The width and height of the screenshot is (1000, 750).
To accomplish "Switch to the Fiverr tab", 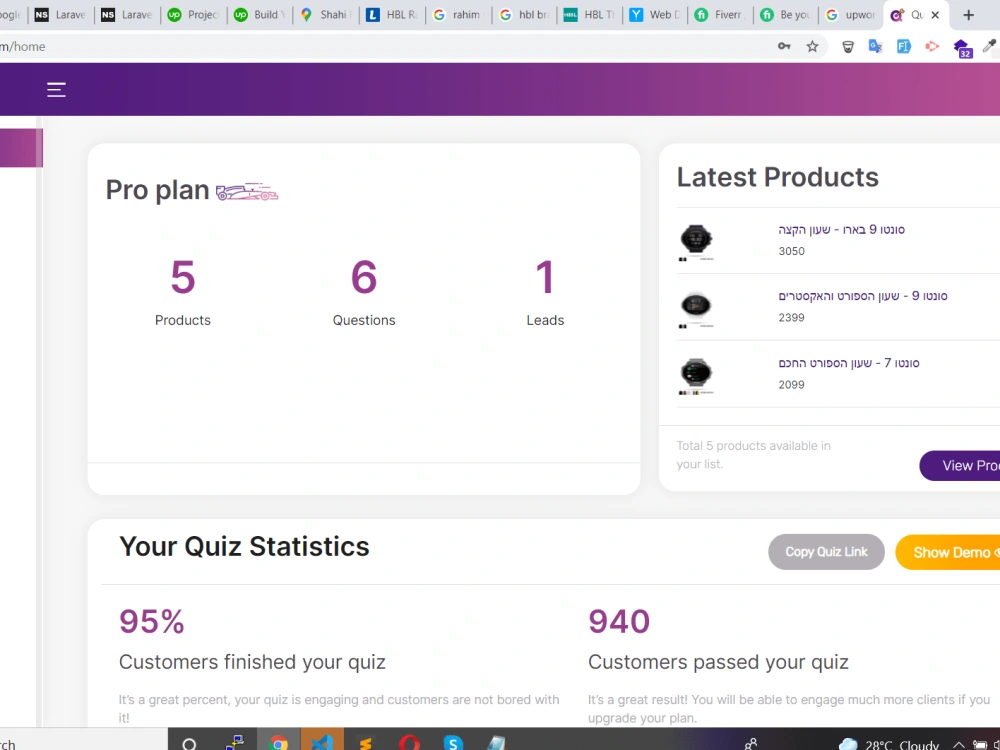I will point(721,15).
